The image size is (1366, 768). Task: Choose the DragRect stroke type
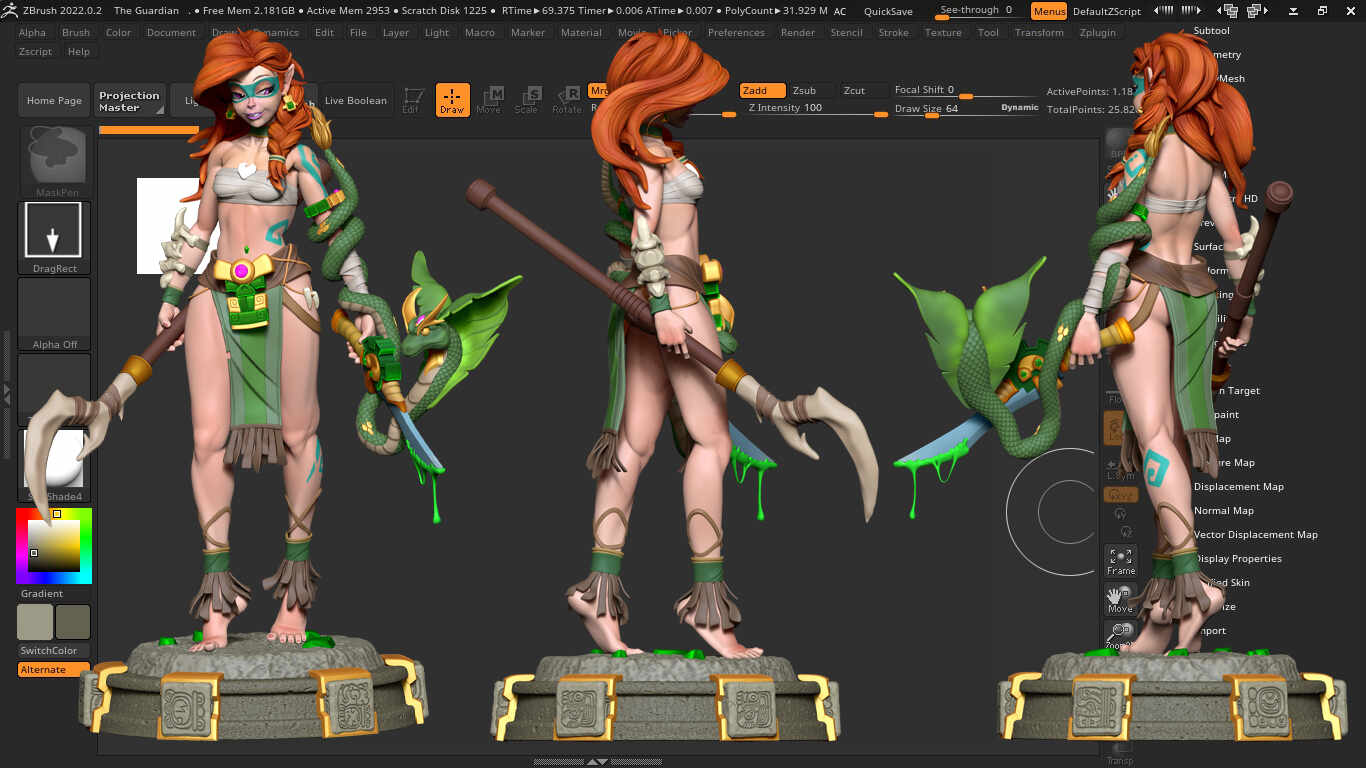pos(55,238)
